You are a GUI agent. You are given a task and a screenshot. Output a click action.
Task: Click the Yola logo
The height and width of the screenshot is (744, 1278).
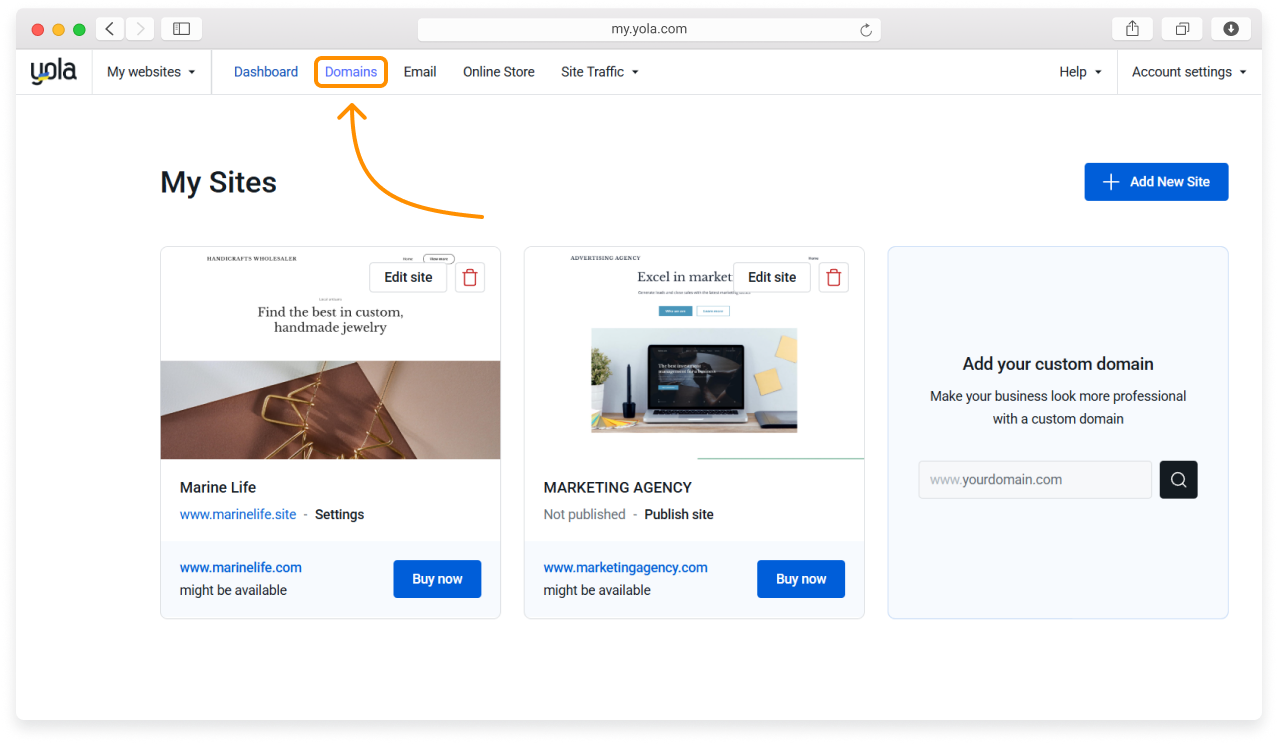click(x=53, y=72)
